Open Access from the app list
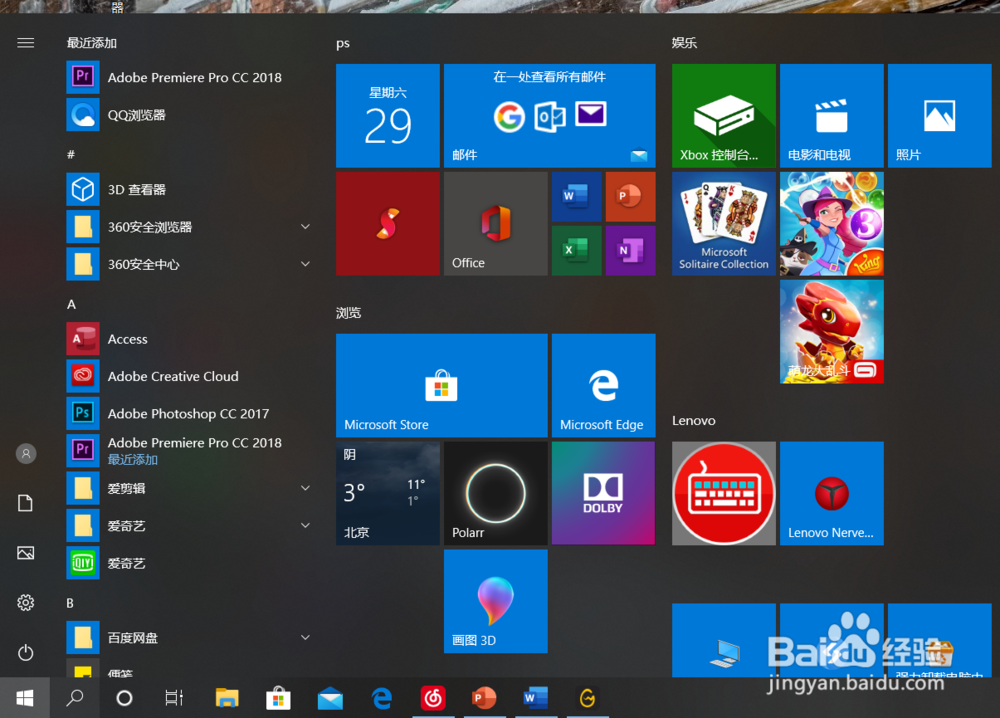 click(x=189, y=339)
